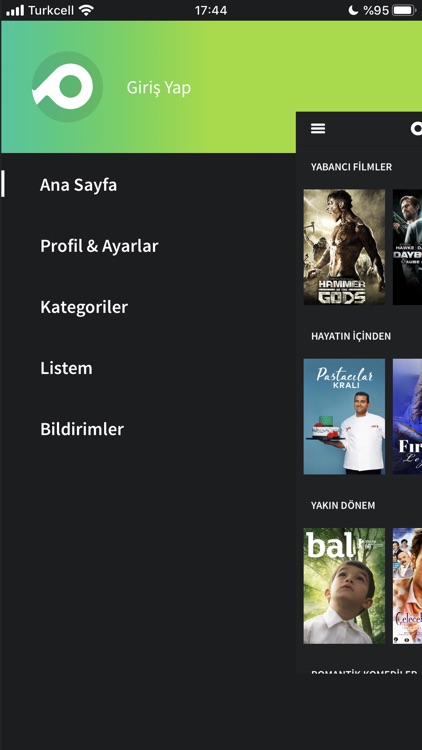This screenshot has width=422, height=750.
Task: Tap the Hayatın İçinden section header
Action: pos(351,336)
